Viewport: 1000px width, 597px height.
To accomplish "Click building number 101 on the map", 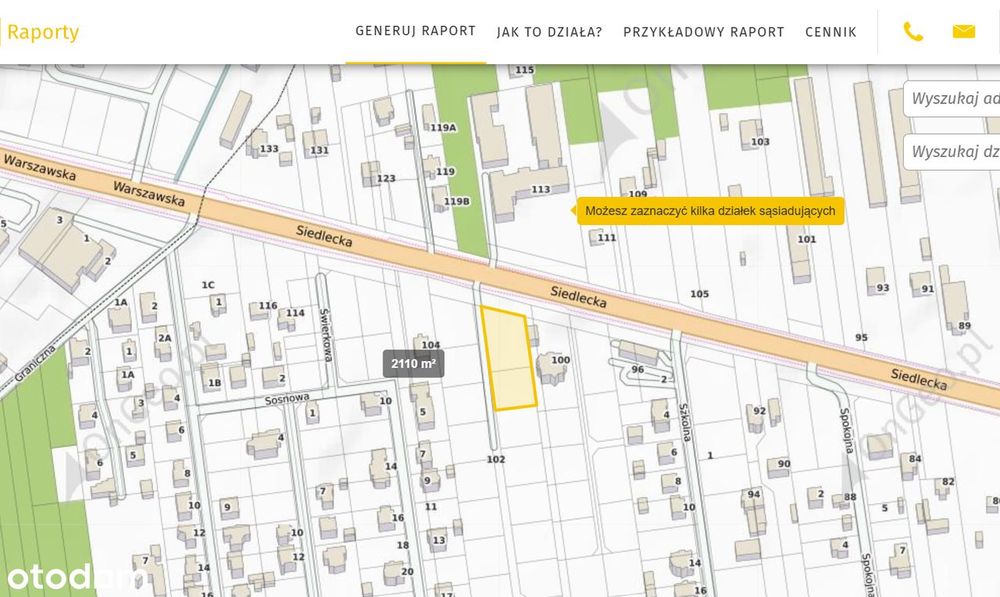I will coord(807,239).
